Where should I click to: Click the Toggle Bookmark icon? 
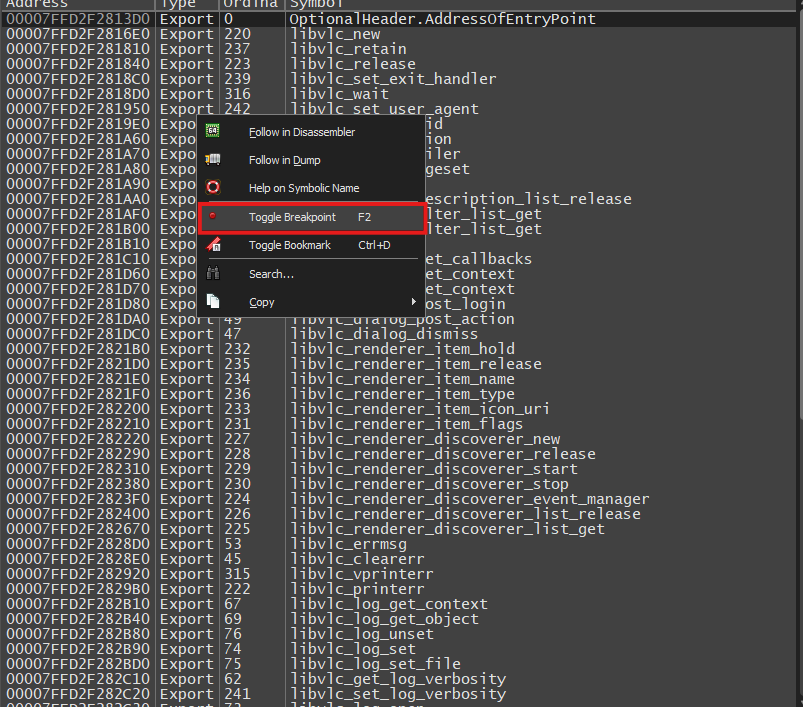(213, 244)
